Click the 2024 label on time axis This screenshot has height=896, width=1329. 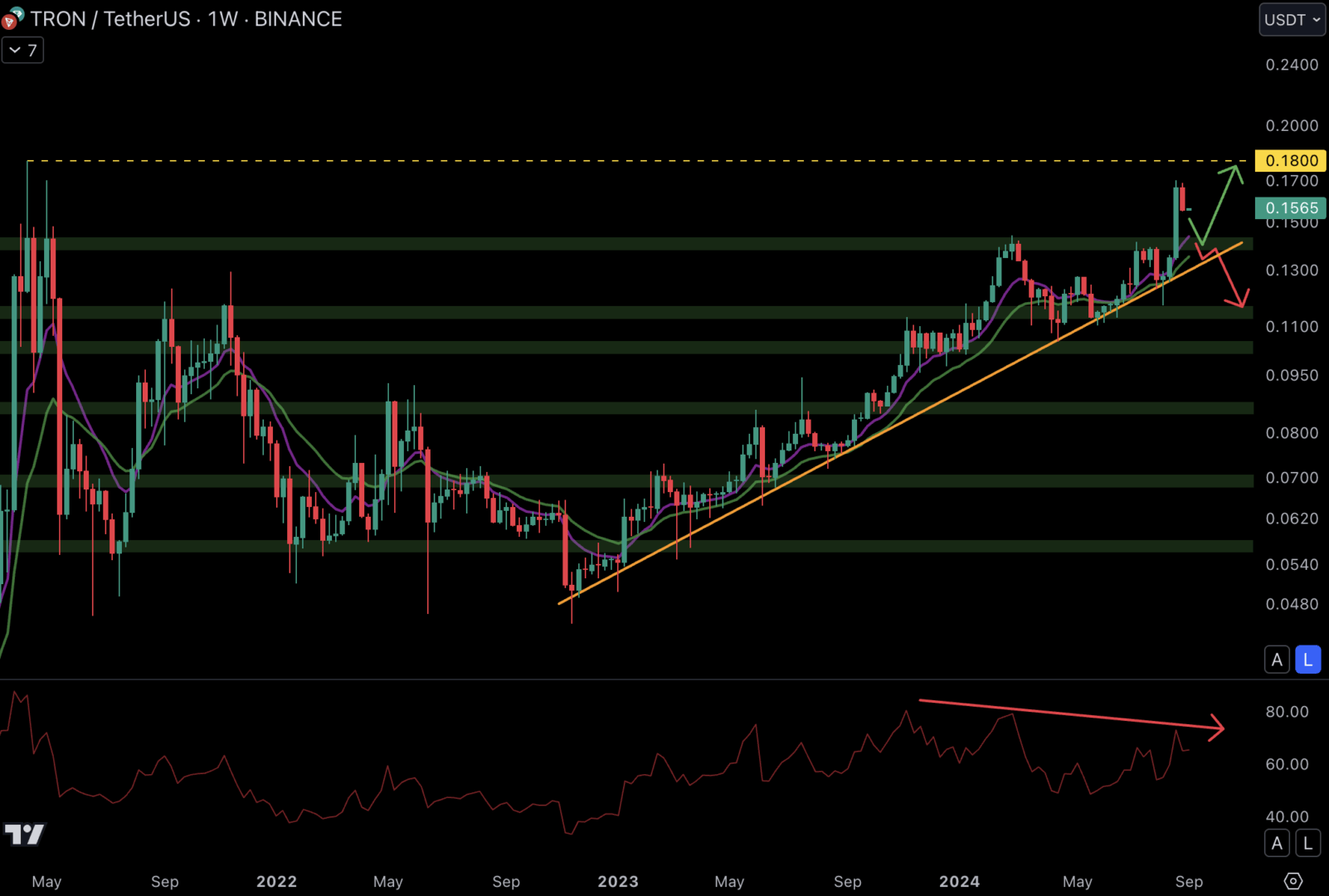959,881
